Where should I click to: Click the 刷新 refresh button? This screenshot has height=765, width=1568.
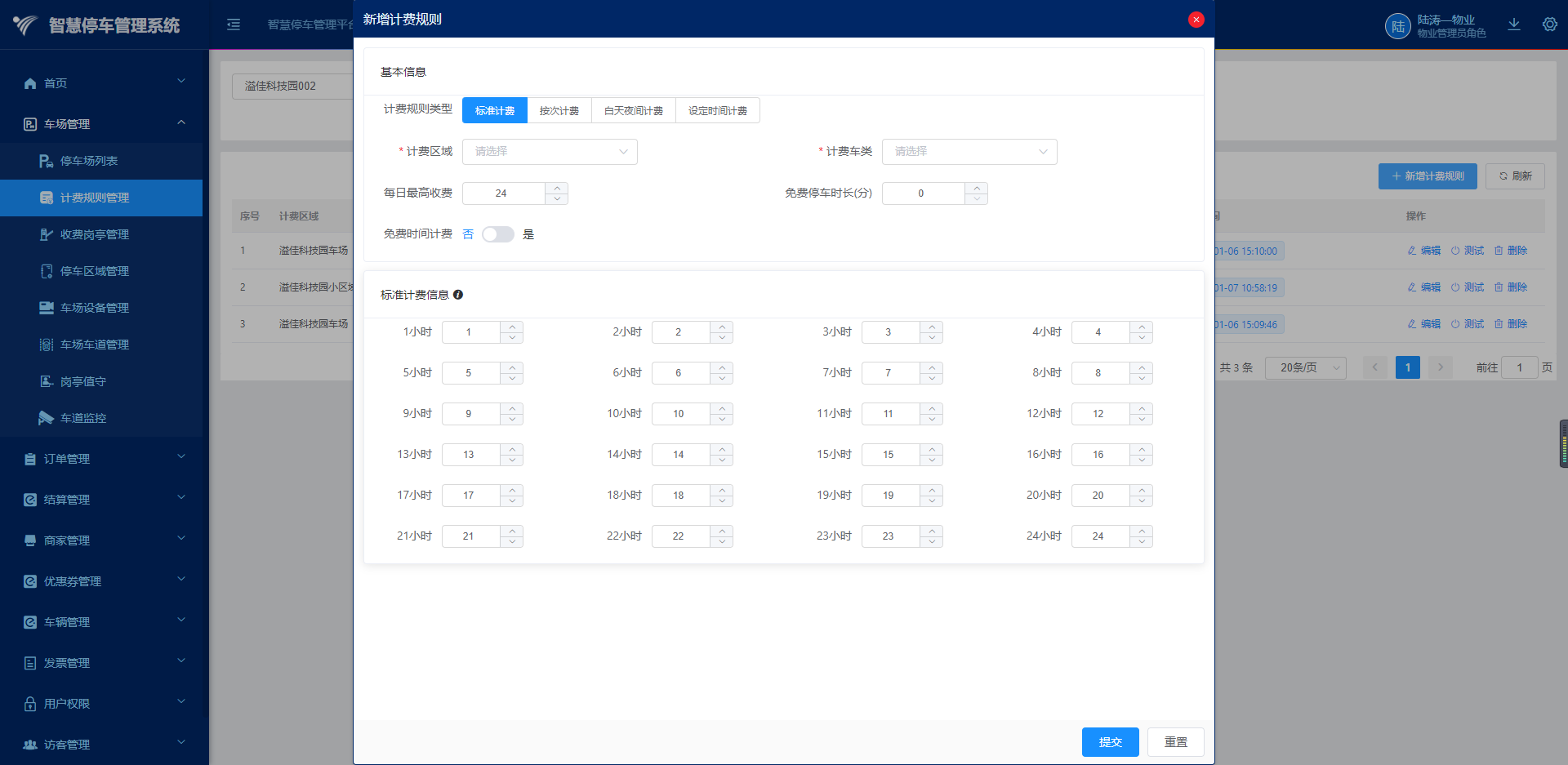tap(1515, 176)
